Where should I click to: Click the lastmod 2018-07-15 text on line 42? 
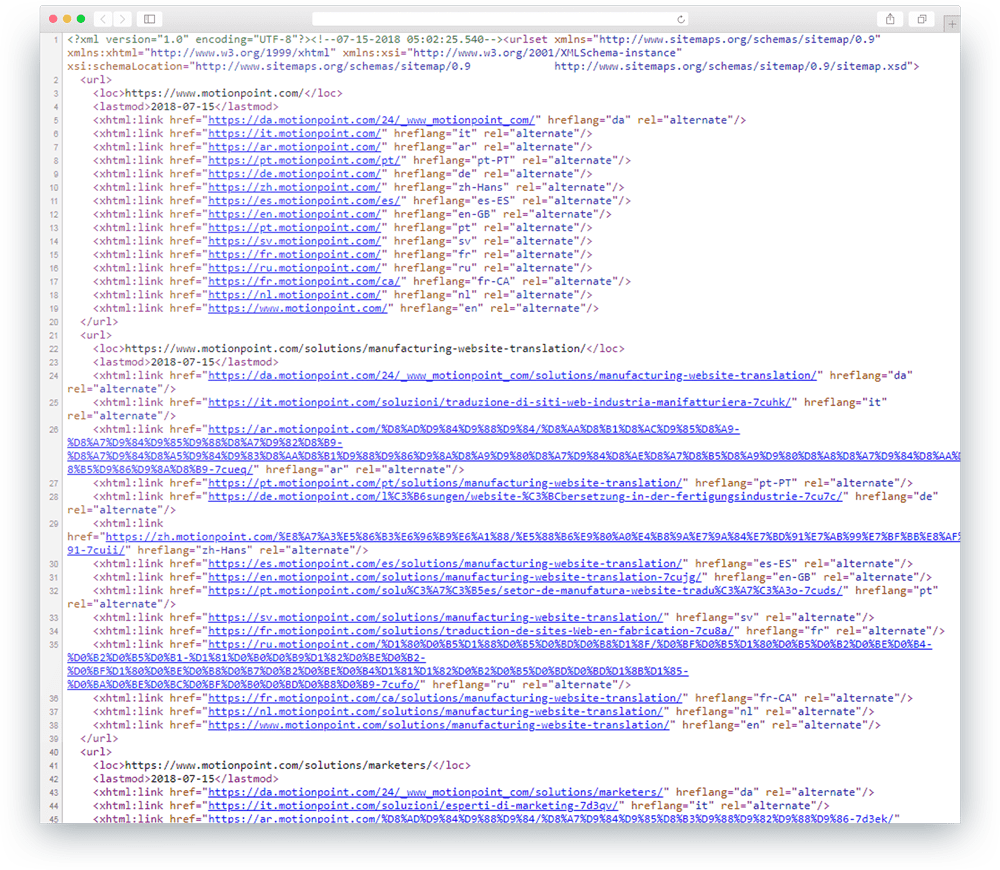click(x=182, y=779)
